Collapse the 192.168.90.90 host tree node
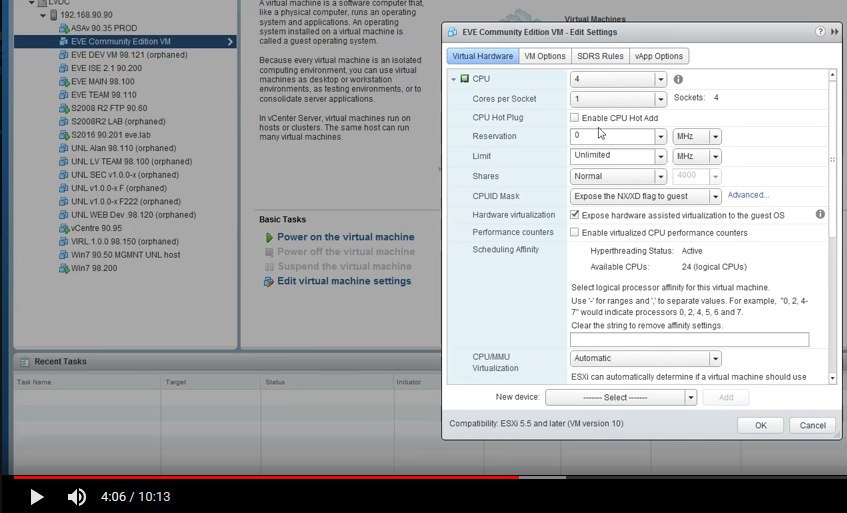The image size is (847, 513). click(43, 16)
